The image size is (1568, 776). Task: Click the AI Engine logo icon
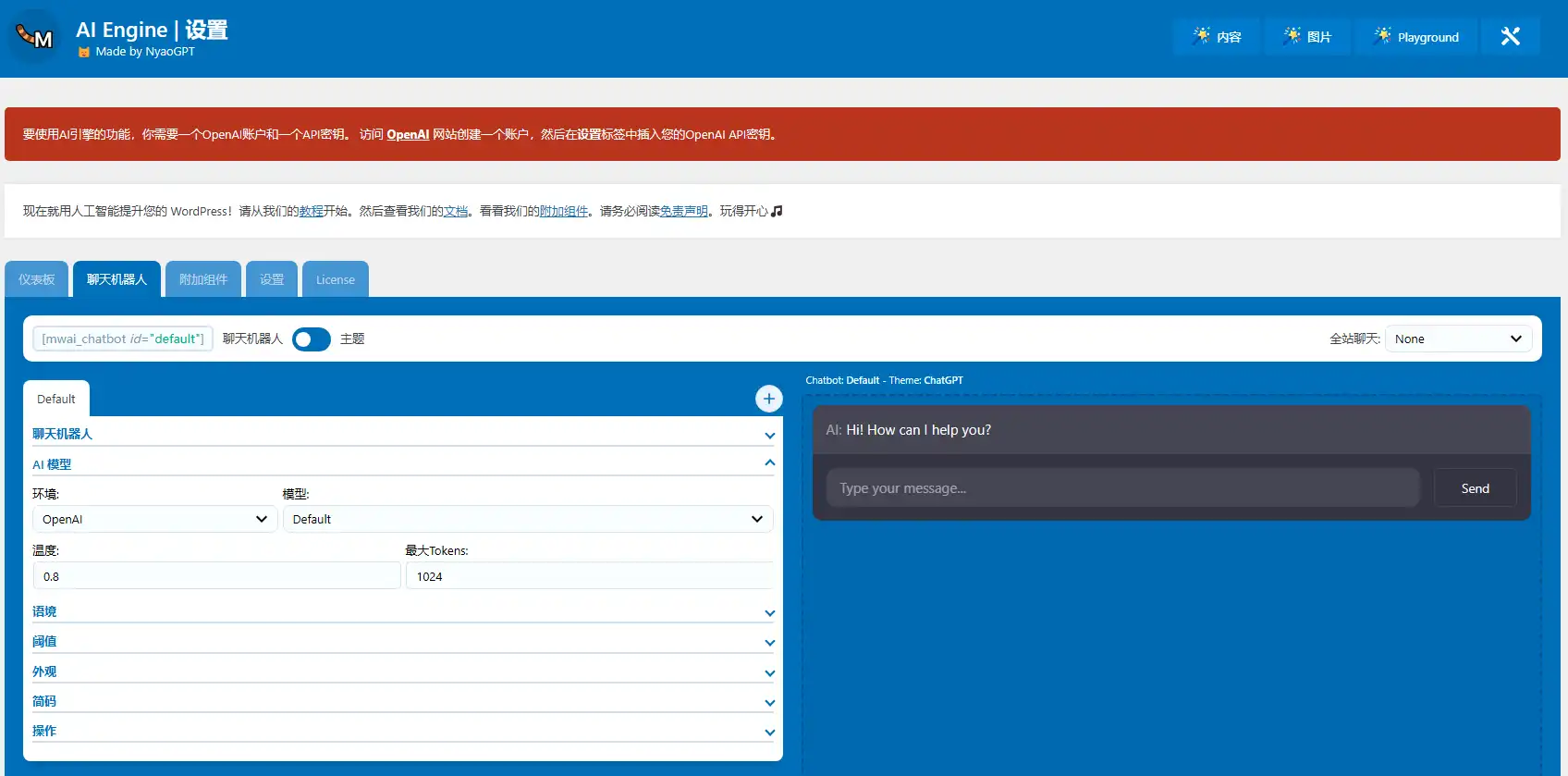(x=35, y=37)
